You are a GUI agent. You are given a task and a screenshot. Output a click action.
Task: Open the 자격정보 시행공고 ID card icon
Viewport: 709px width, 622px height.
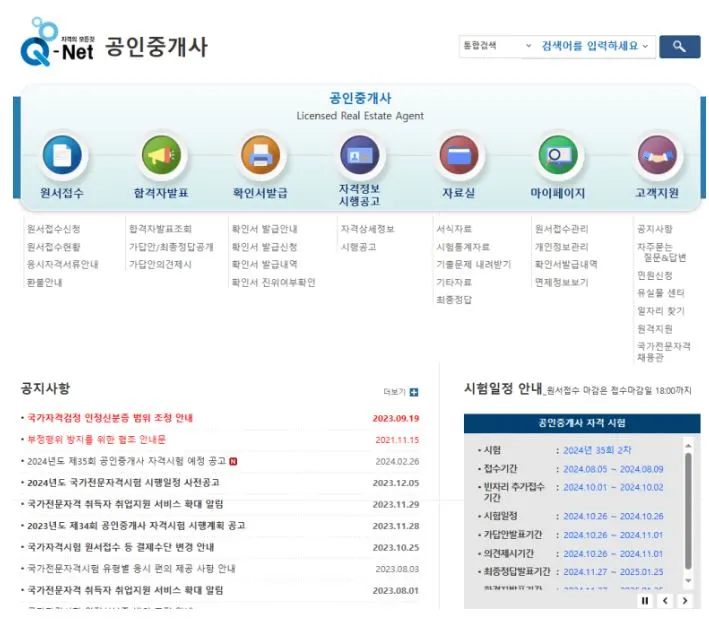point(359,155)
